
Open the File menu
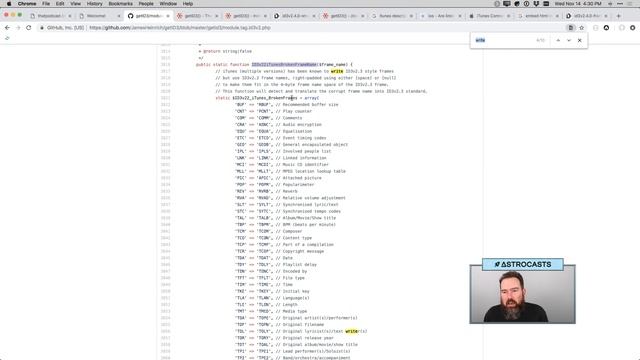[46, 4]
